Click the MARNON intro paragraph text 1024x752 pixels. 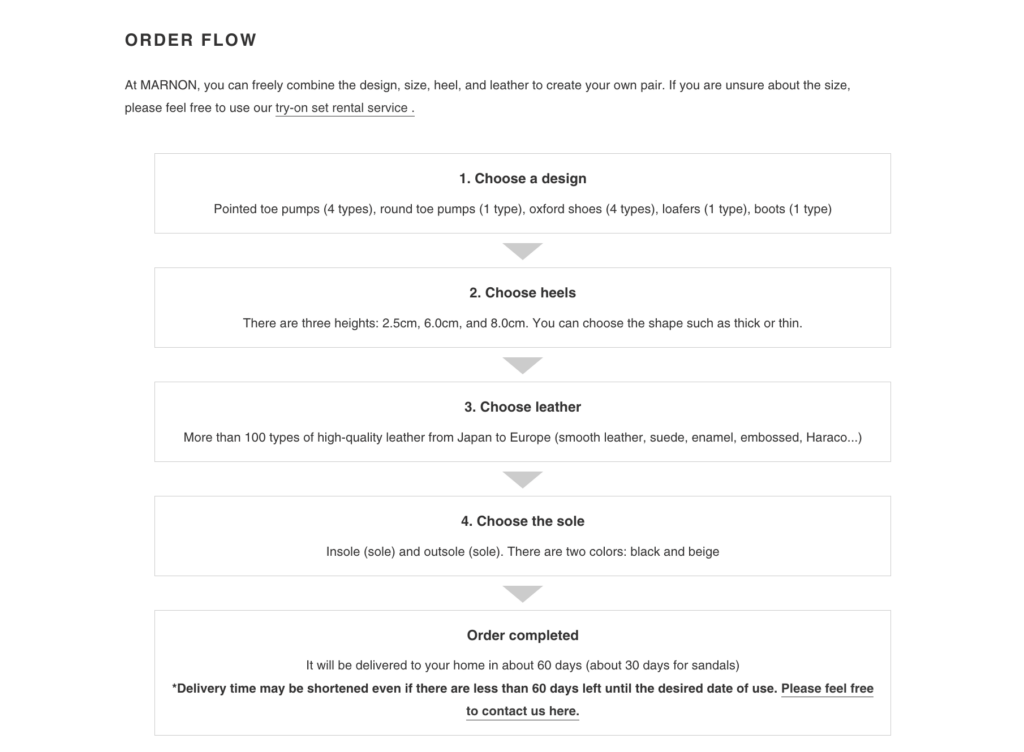(487, 86)
